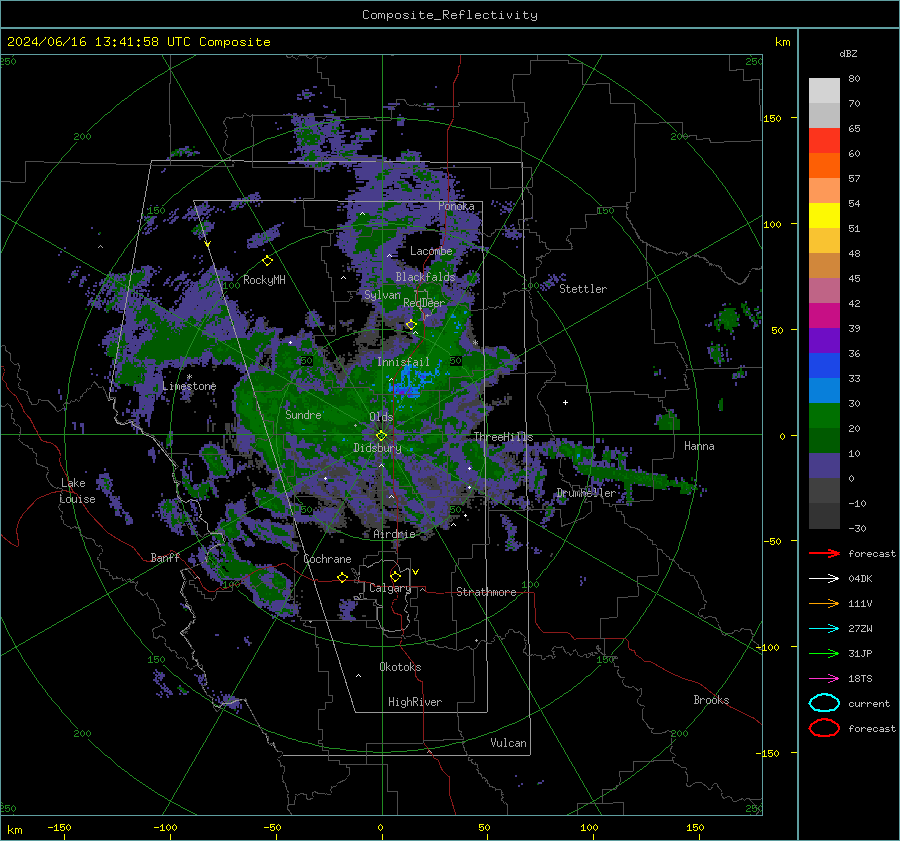Image resolution: width=900 pixels, height=841 pixels.
Task: Click the Okotoks city label
Action: tap(400, 667)
